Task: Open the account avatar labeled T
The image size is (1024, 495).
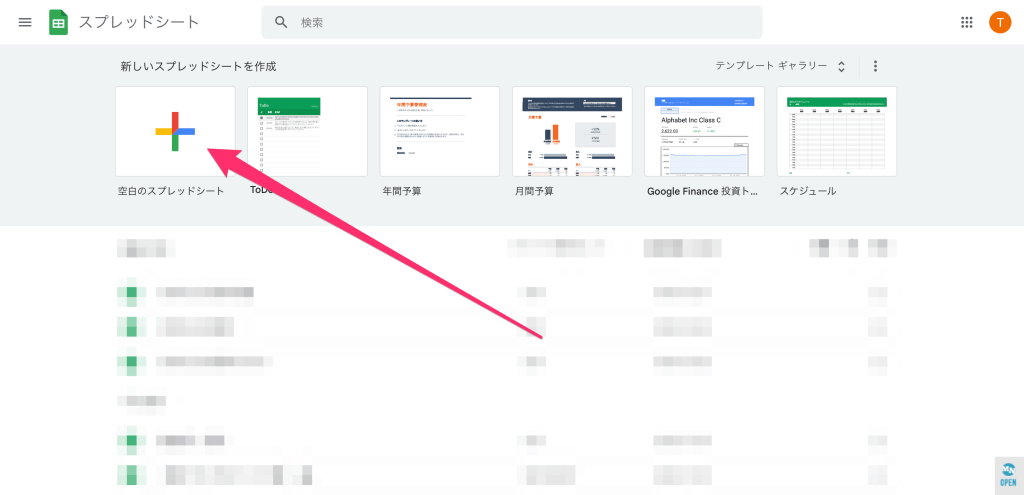Action: pos(1000,22)
